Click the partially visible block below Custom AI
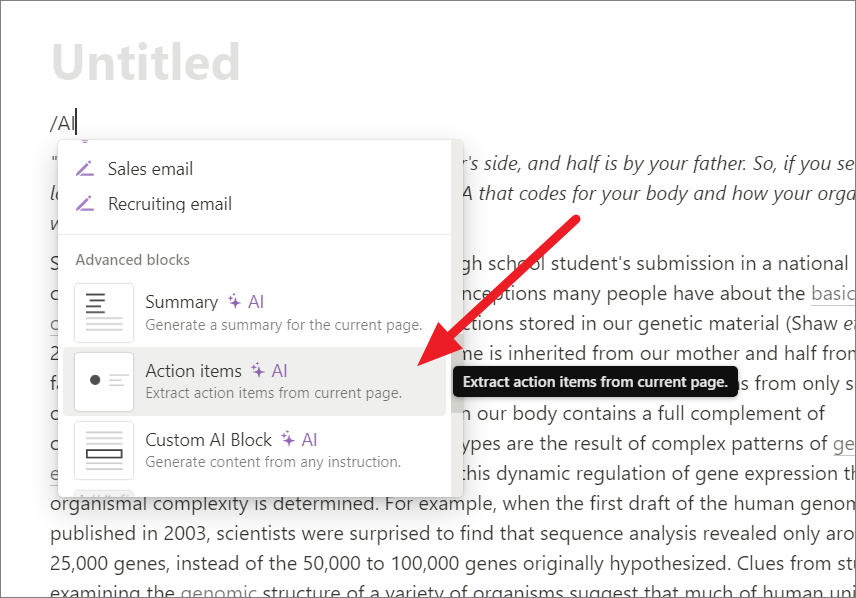The image size is (856, 598). 104,493
